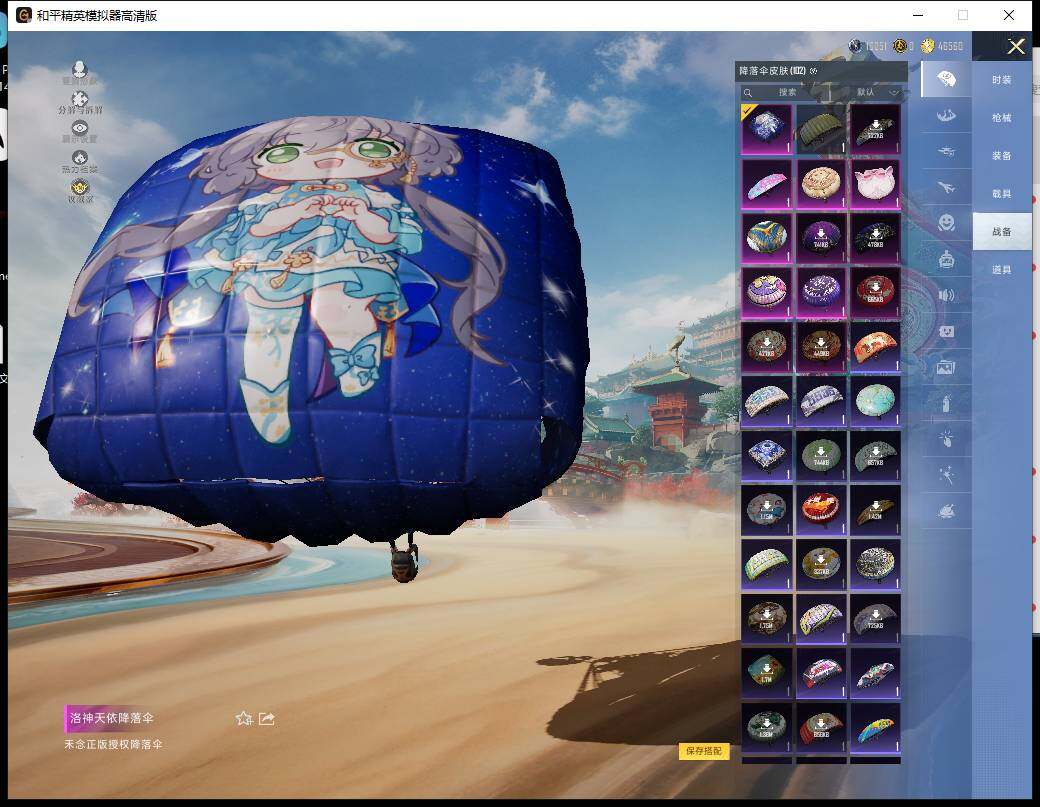This screenshot has width=1040, height=807.
Task: Click the favorite star icon
Action: pyautogui.click(x=243, y=718)
